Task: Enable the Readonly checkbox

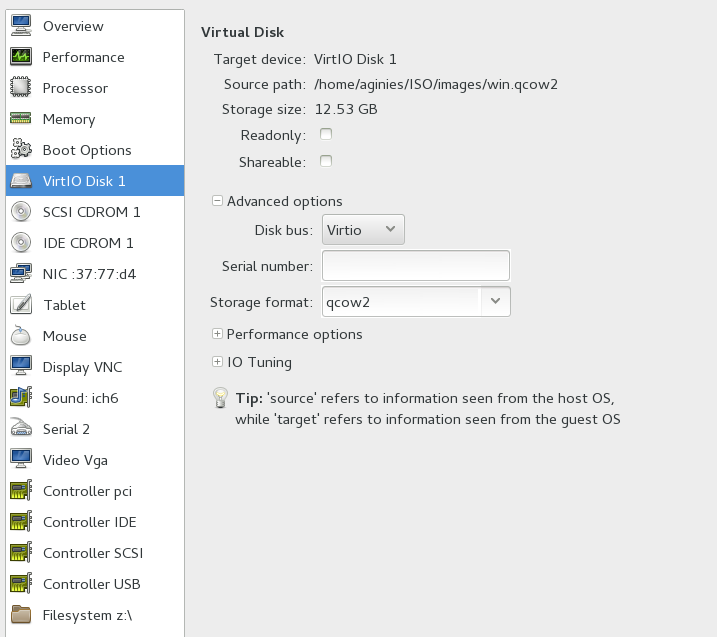Action: click(326, 134)
